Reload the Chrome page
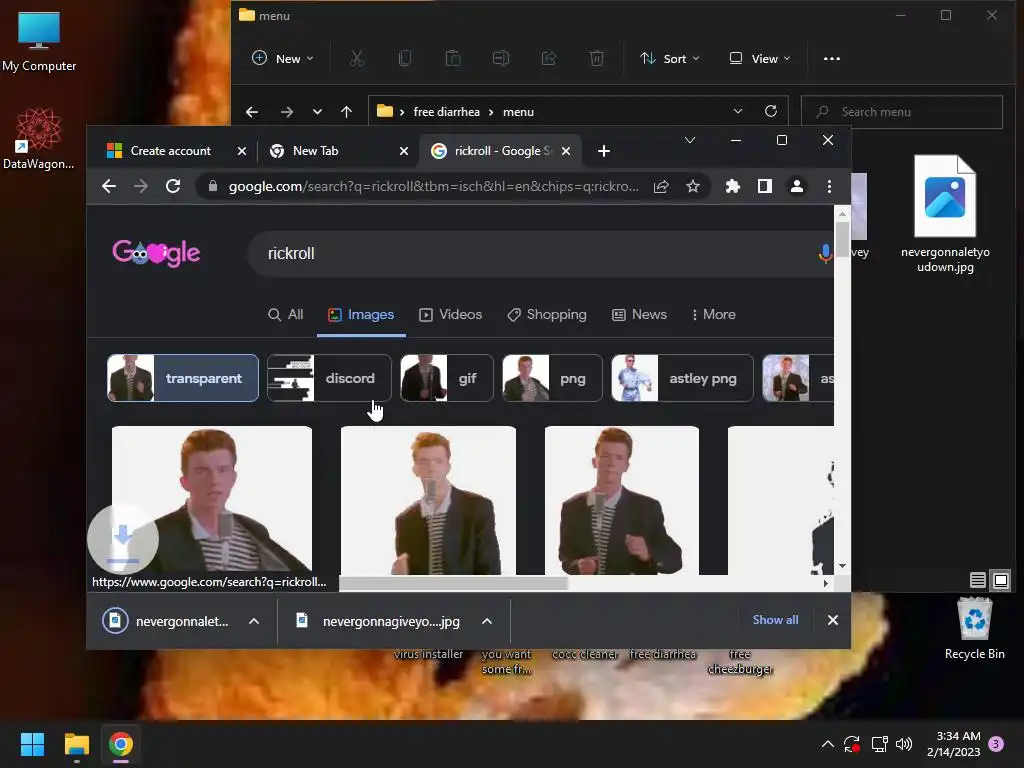1024x768 pixels. point(172,186)
